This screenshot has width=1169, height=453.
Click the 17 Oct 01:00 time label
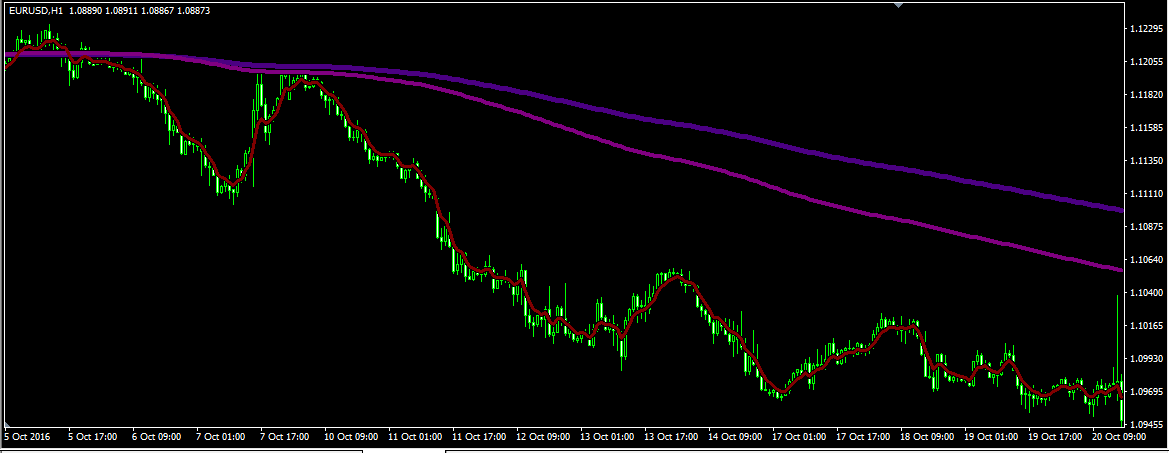click(x=798, y=437)
